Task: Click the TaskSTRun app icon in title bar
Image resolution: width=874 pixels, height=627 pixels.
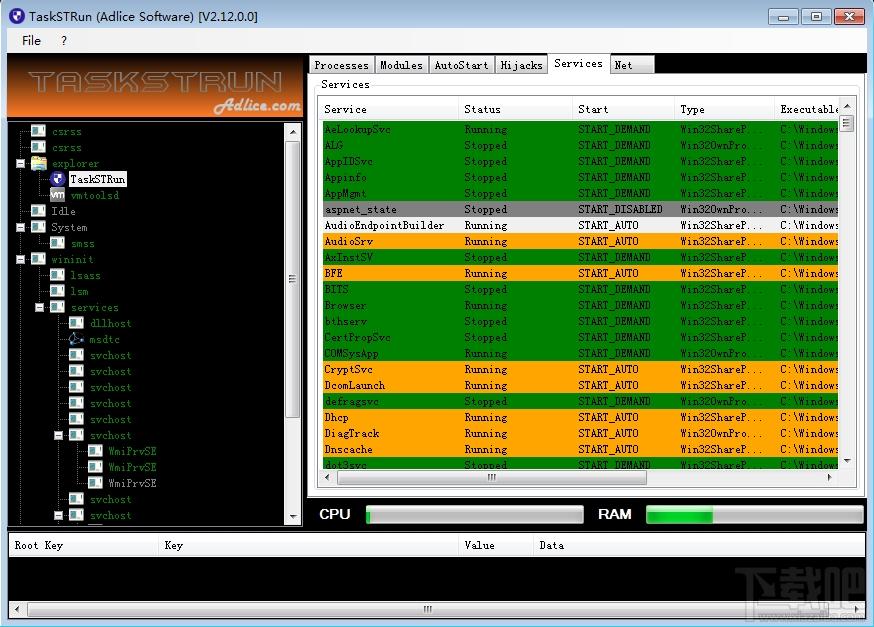Action: pyautogui.click(x=17, y=16)
